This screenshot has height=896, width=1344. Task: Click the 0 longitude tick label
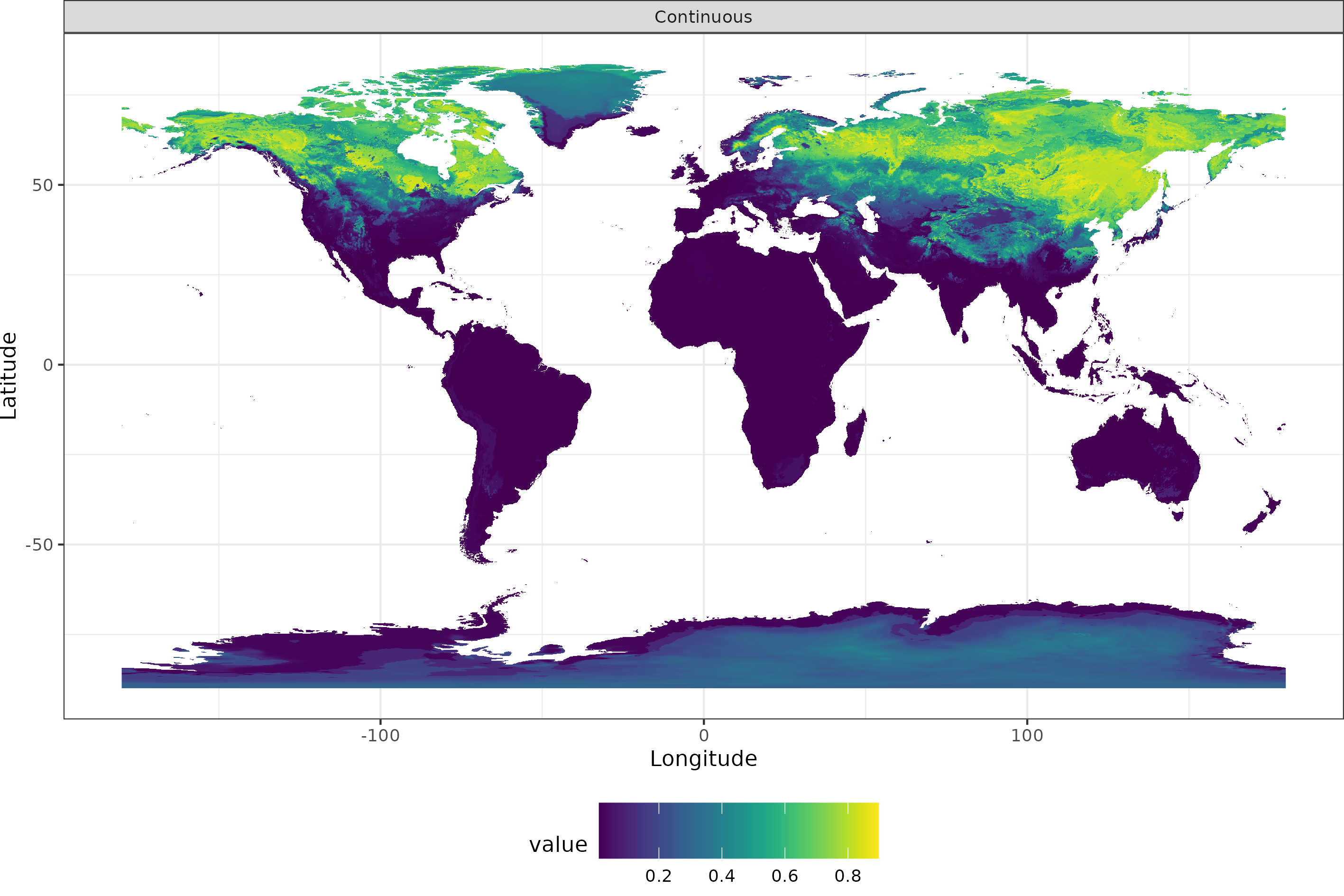(703, 735)
